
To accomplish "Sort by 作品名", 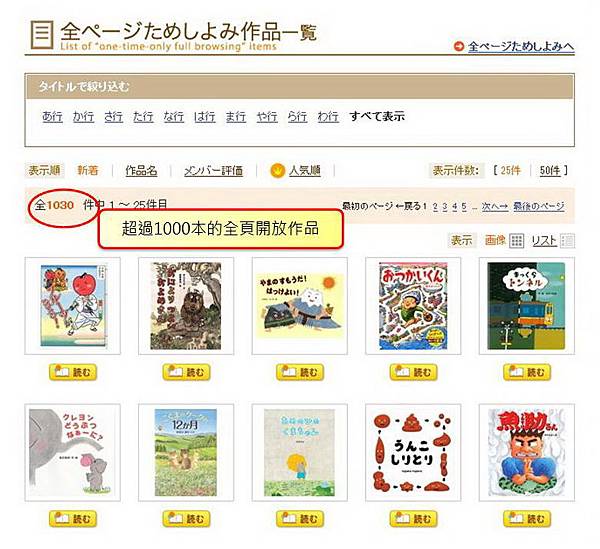I will pyautogui.click(x=141, y=171).
